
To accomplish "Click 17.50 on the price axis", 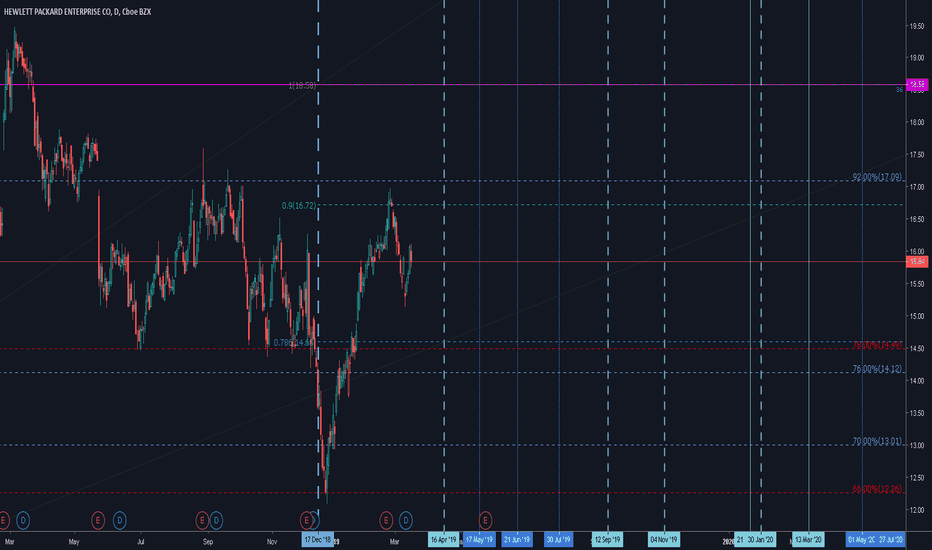I will click(x=917, y=155).
